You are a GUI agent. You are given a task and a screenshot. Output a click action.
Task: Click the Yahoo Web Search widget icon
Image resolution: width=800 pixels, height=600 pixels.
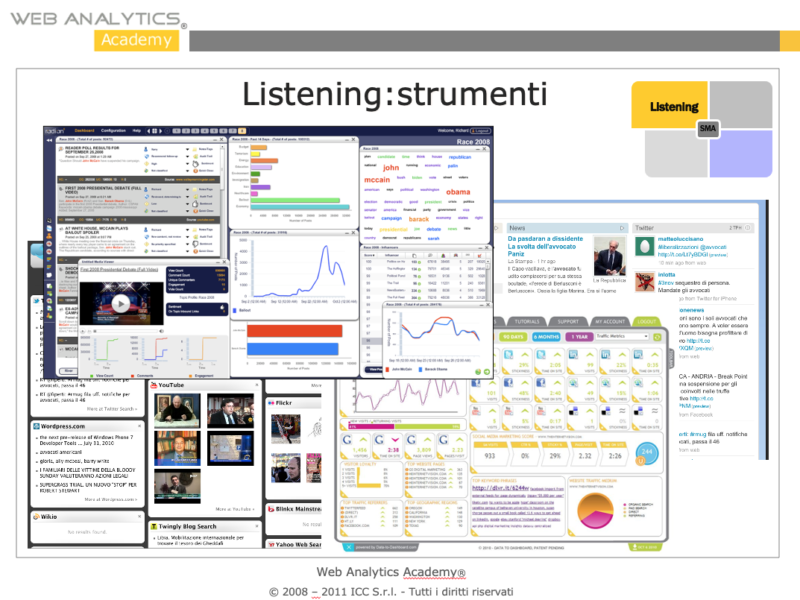click(x=271, y=544)
